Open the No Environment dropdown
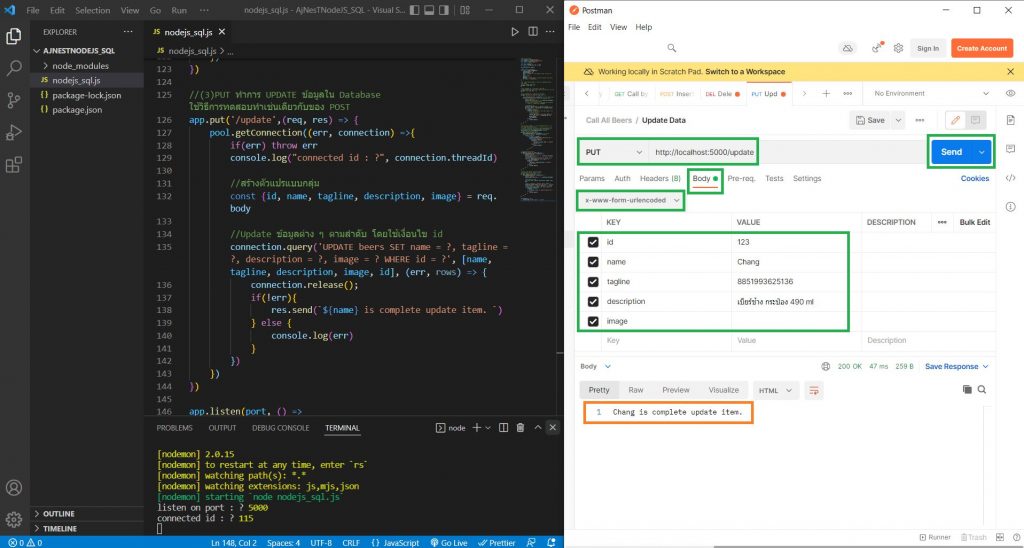The height and width of the screenshot is (548, 1024). pos(932,93)
